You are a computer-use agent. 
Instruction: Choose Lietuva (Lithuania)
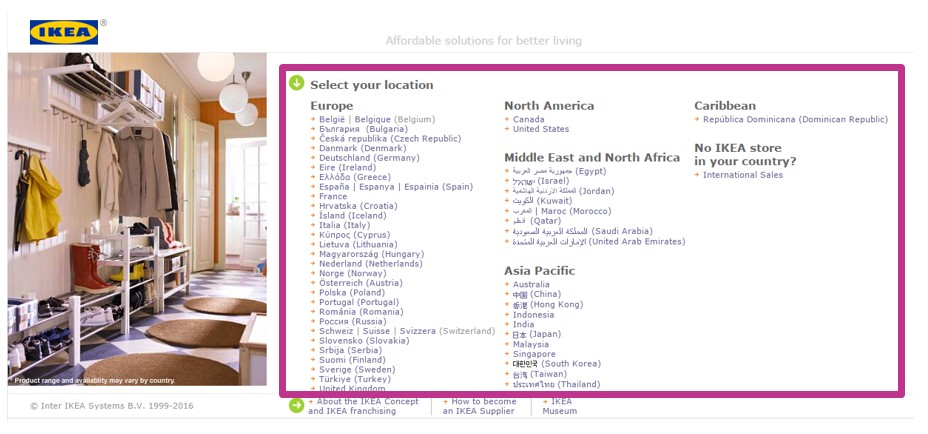coord(359,244)
